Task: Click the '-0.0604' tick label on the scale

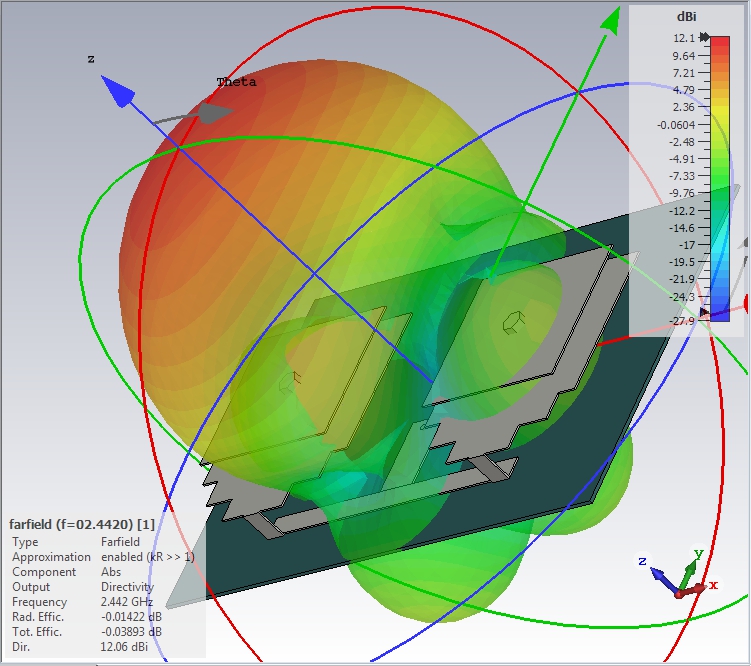Action: pyautogui.click(x=676, y=125)
